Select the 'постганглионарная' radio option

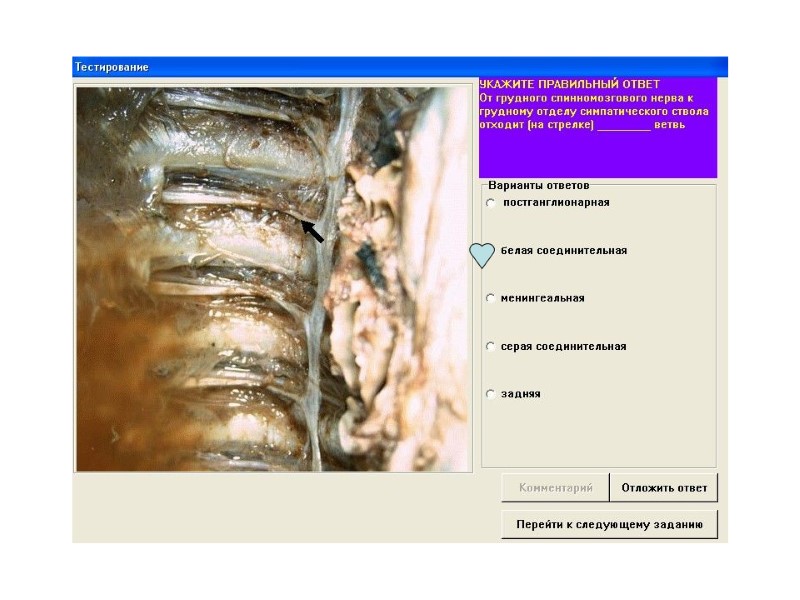tap(490, 203)
